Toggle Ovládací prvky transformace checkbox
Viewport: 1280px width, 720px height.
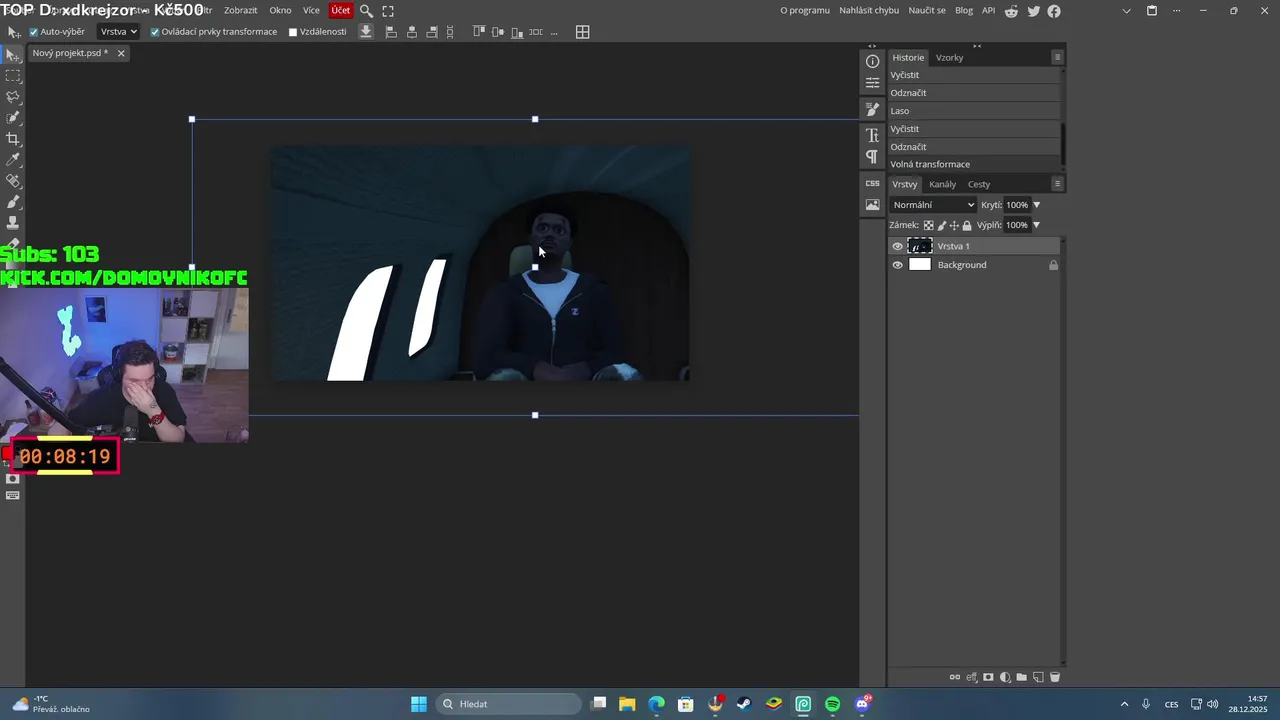click(x=155, y=32)
